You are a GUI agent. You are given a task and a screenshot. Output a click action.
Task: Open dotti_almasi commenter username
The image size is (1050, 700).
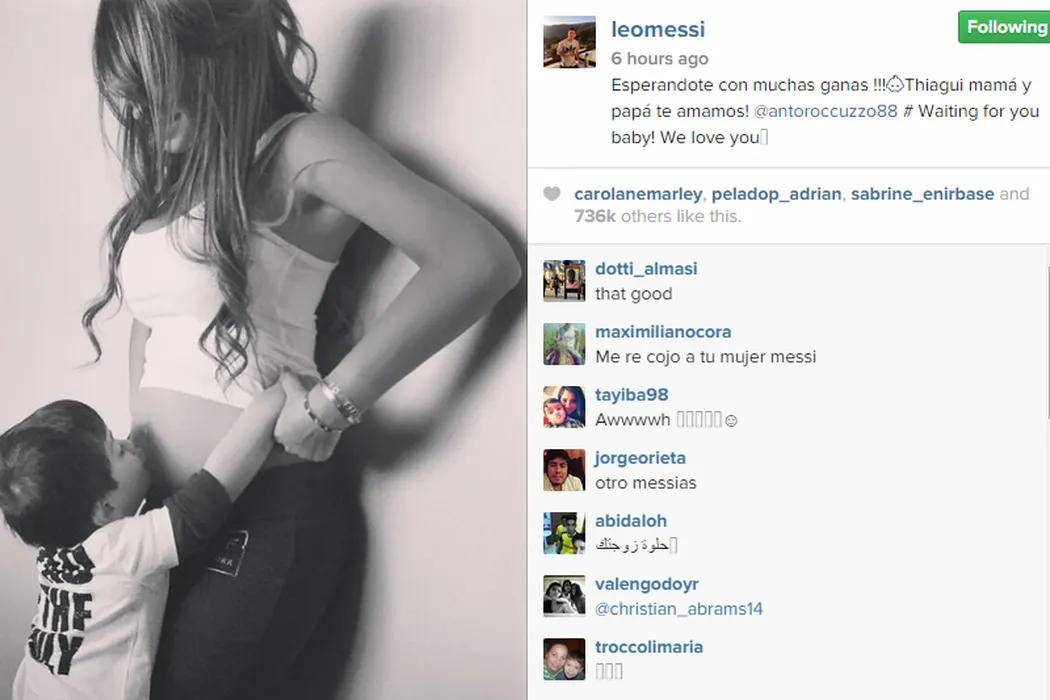click(646, 269)
